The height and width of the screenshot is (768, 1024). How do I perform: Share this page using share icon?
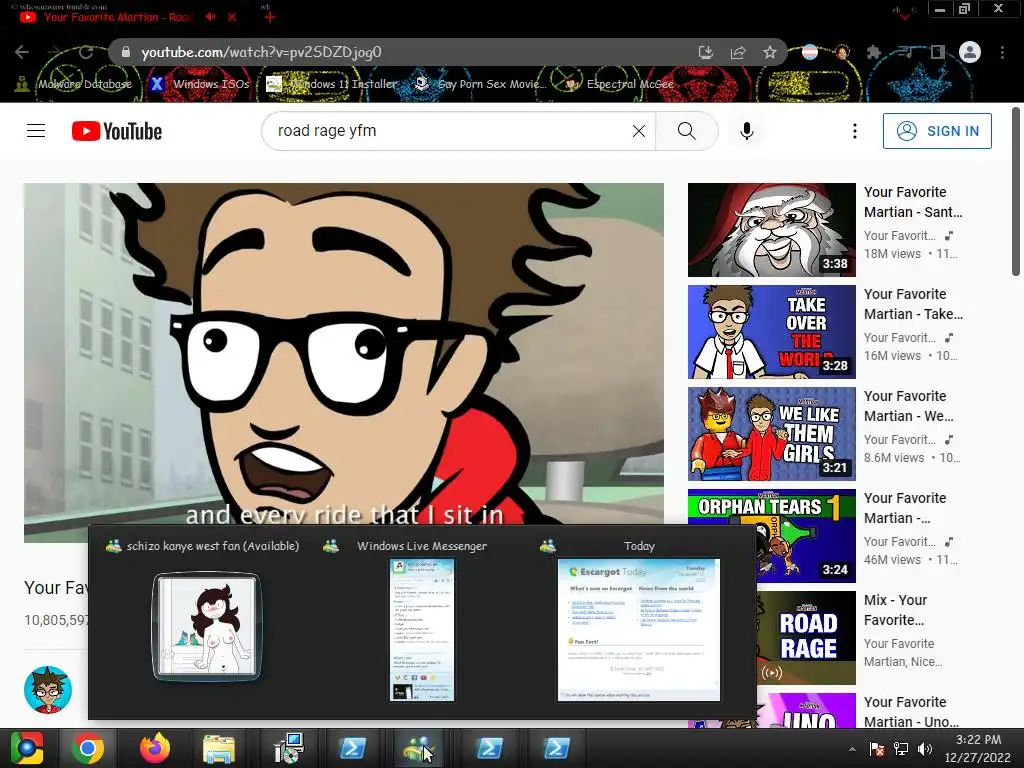tap(738, 52)
